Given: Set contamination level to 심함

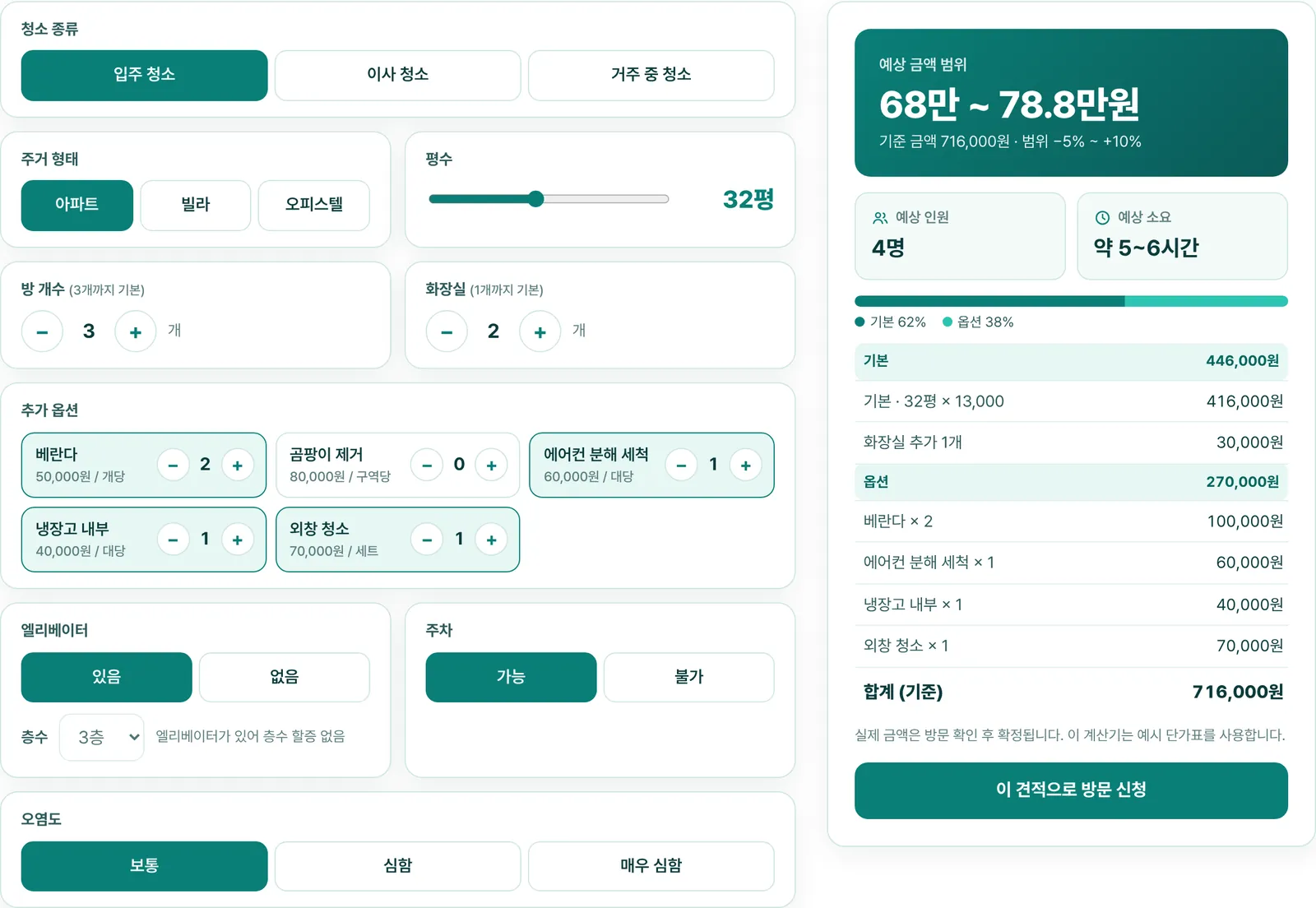Looking at the screenshot, I should click(398, 866).
